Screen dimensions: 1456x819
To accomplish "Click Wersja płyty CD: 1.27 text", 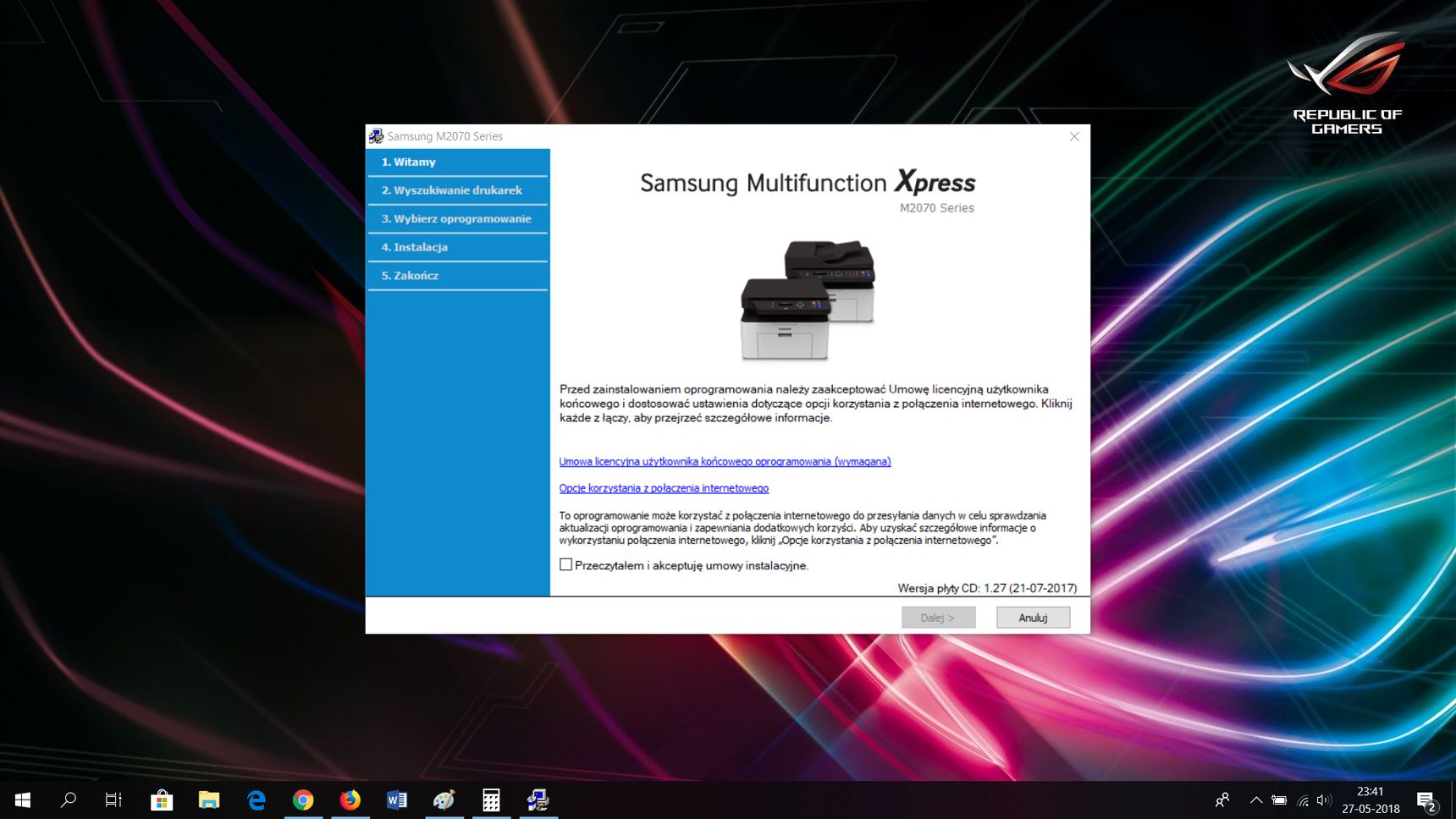I will (x=987, y=588).
